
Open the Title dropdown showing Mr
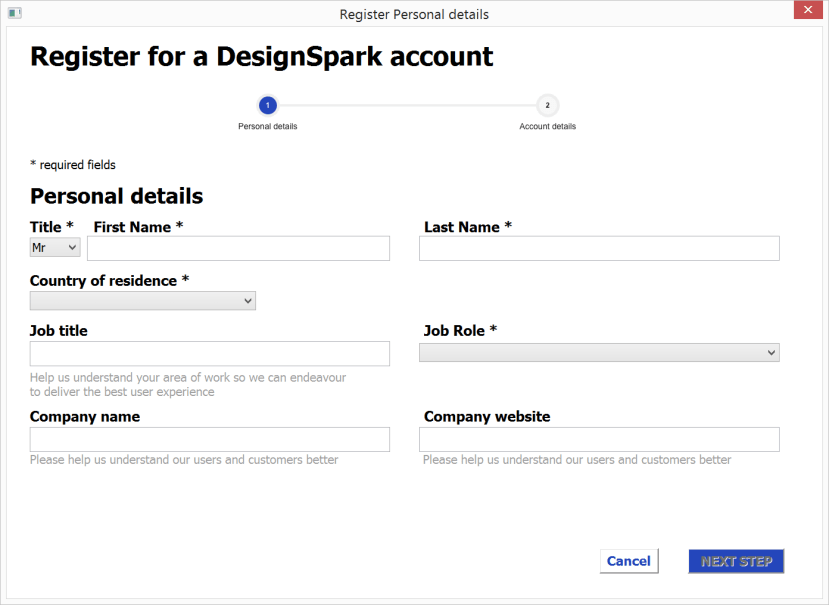(55, 247)
